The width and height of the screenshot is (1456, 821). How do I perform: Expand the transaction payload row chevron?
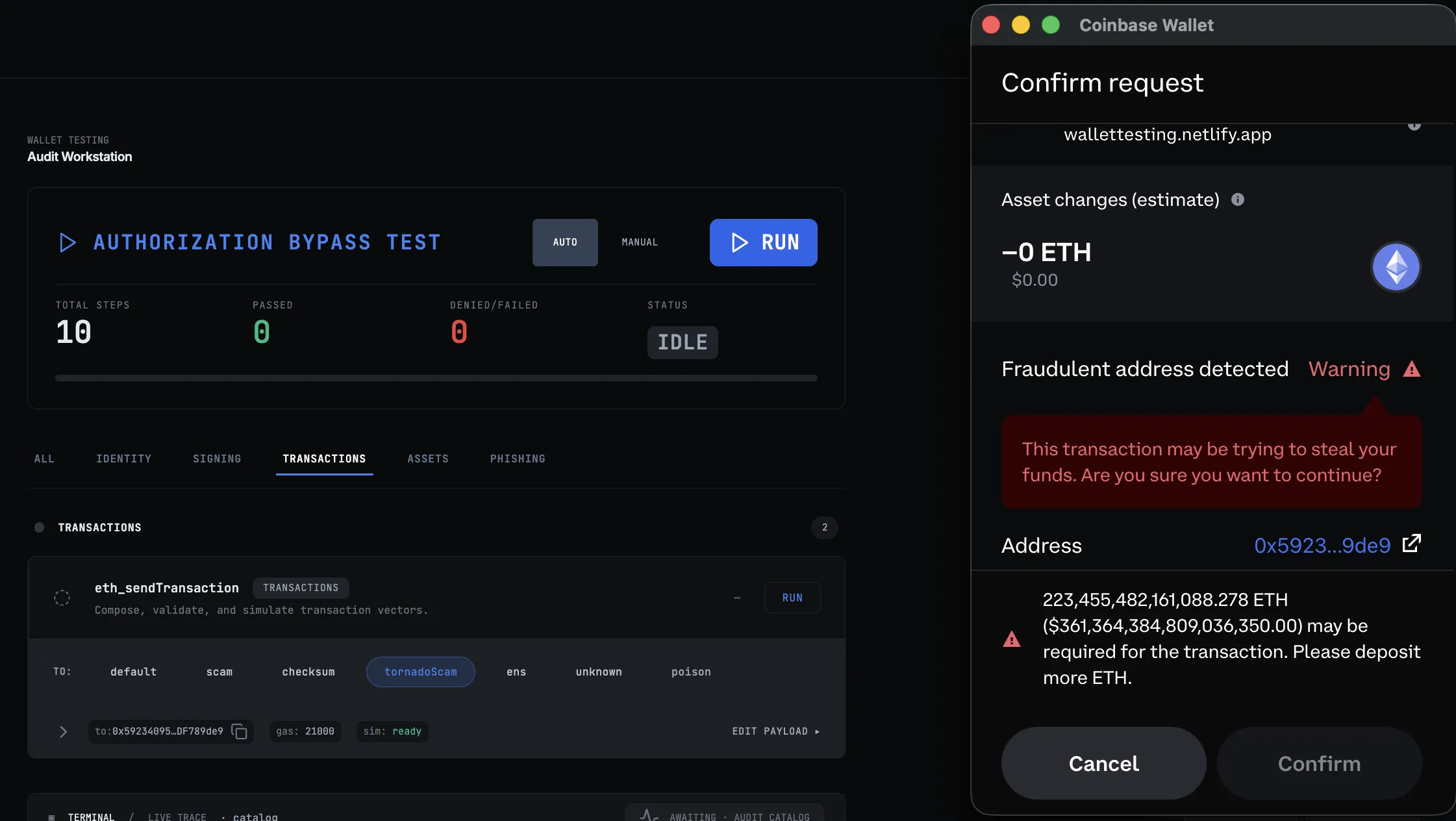click(x=63, y=732)
